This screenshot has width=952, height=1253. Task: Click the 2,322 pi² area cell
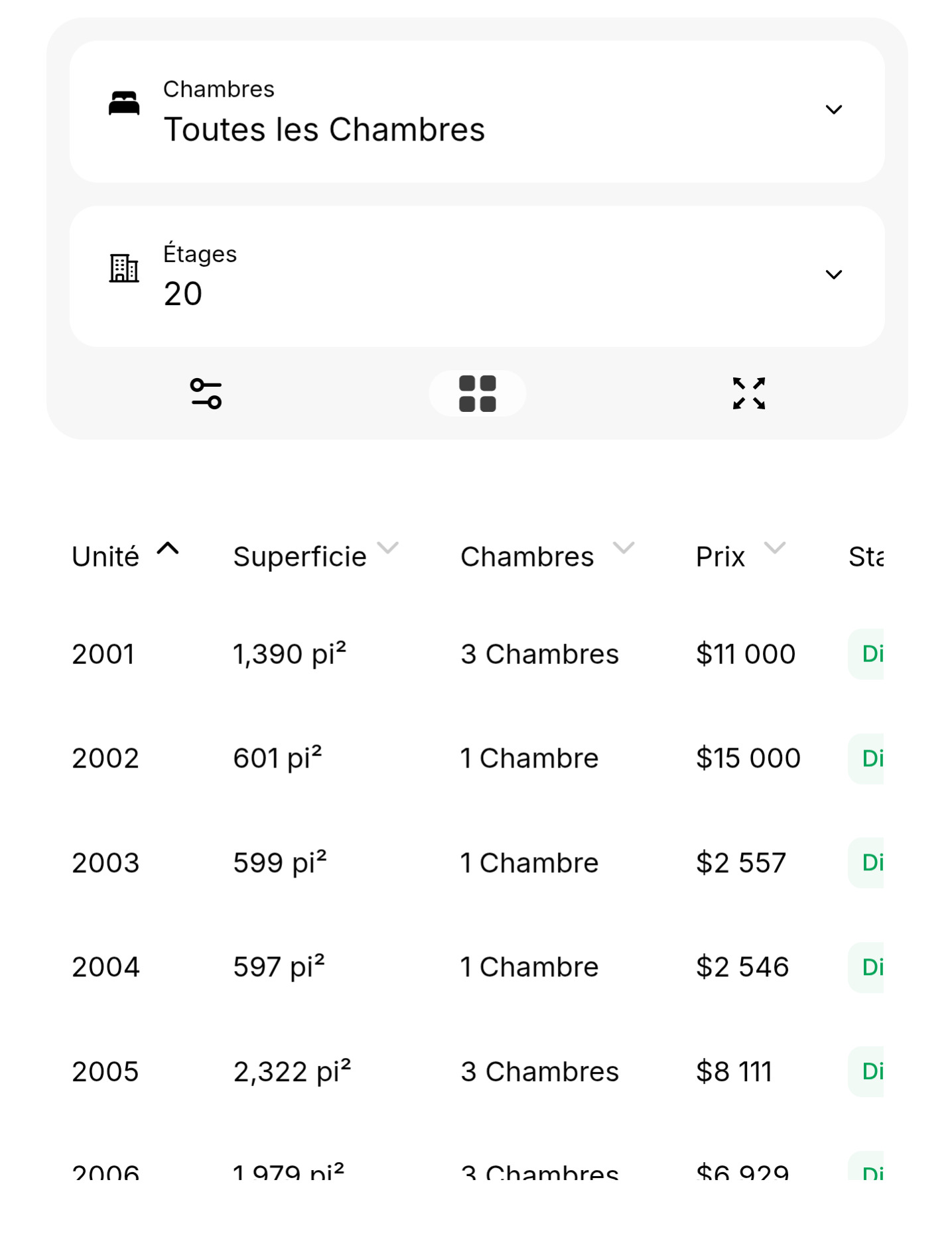click(x=292, y=1072)
